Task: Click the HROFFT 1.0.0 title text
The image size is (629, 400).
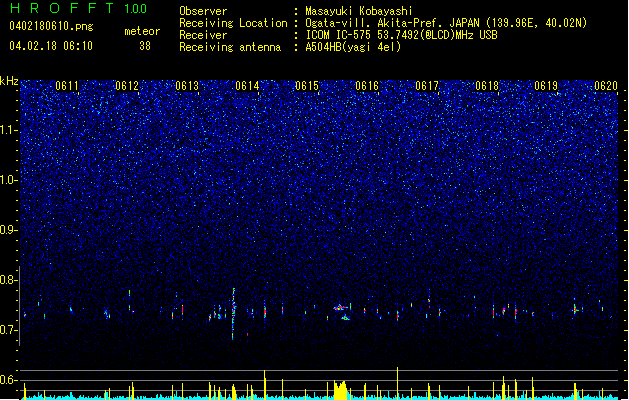Action: click(x=79, y=8)
